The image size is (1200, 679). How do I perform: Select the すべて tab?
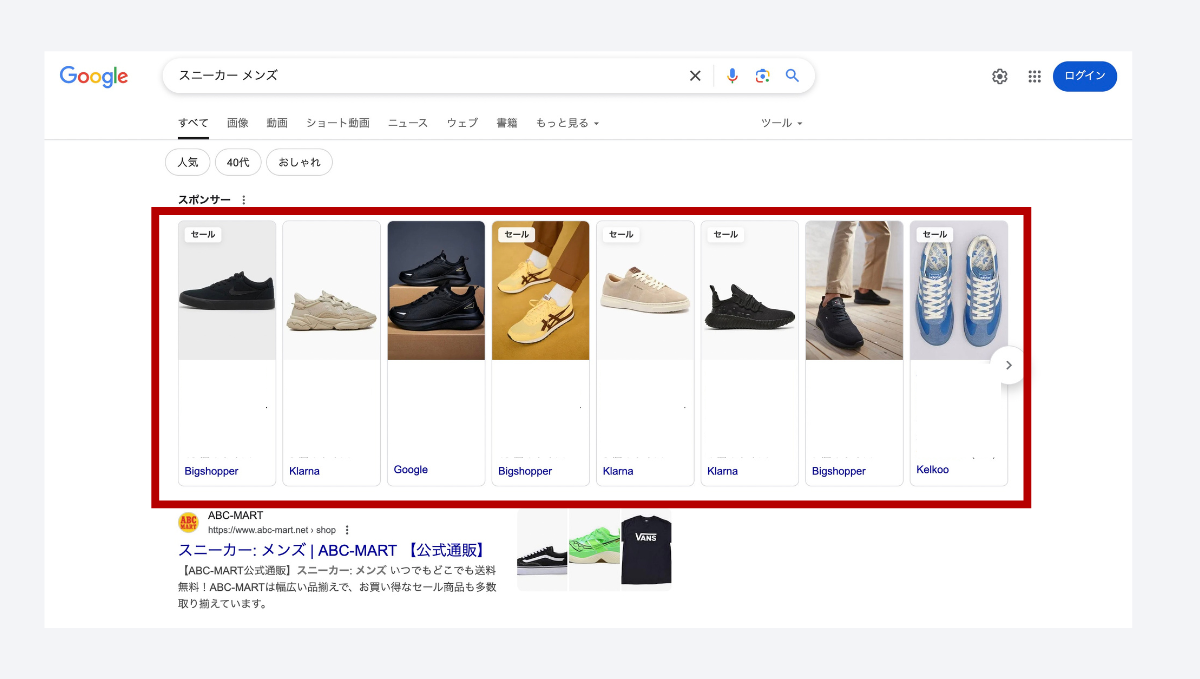point(194,123)
